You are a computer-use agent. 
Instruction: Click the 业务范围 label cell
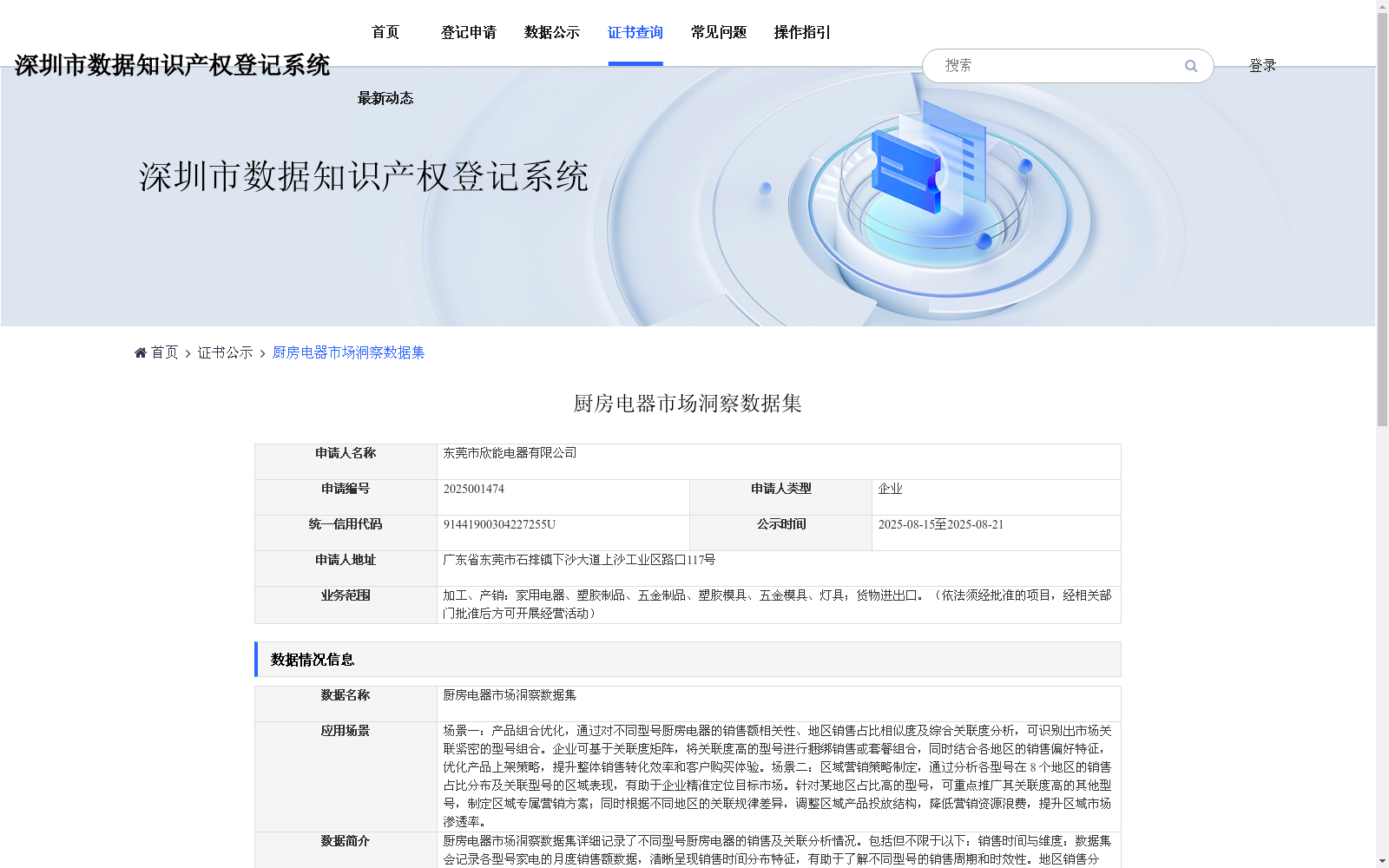(x=346, y=605)
